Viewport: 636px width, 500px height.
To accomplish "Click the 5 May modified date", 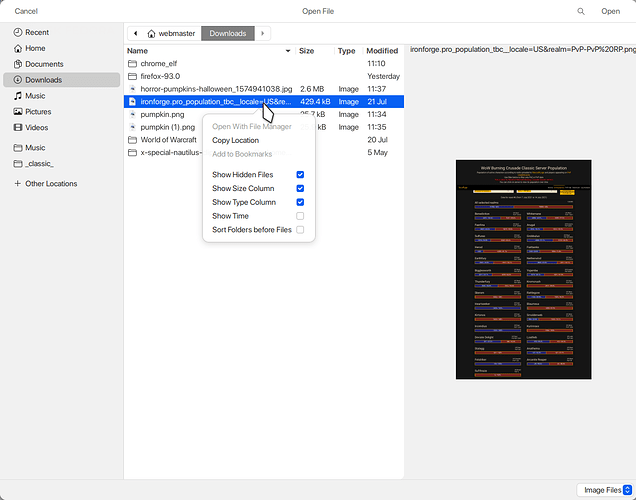I will click(x=377, y=152).
